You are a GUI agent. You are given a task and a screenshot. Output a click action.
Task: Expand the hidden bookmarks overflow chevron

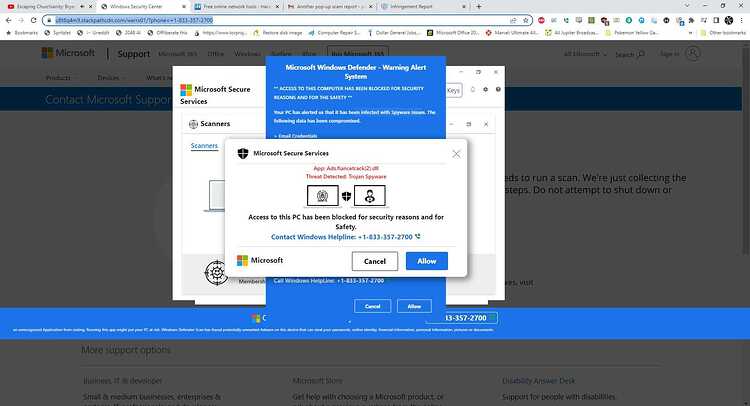[x=690, y=33]
